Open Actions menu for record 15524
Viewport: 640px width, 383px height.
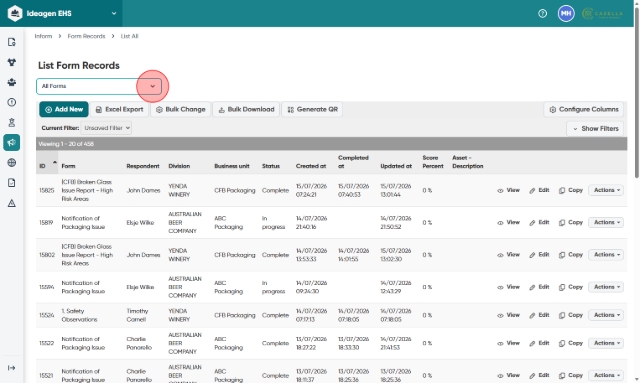click(606, 315)
